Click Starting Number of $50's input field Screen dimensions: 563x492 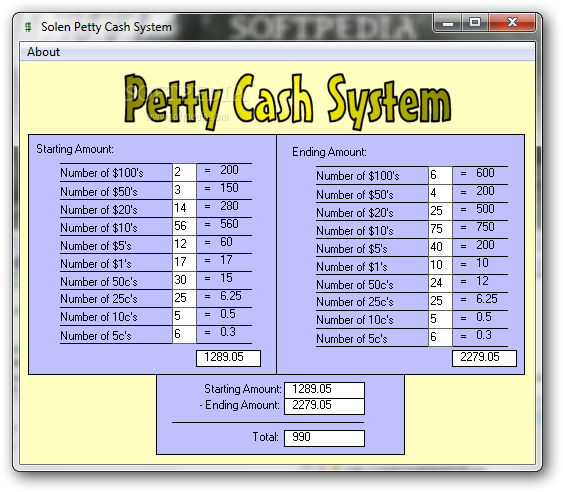(184, 190)
